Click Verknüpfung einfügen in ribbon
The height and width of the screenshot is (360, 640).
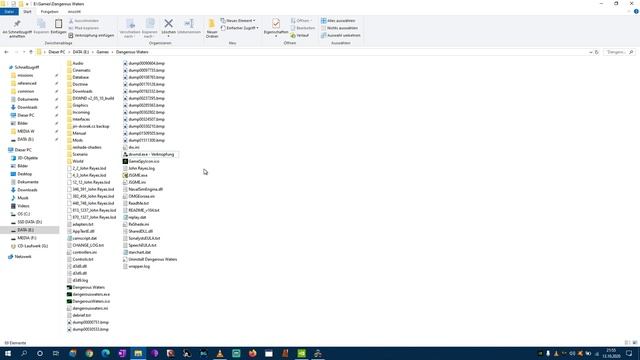click(91, 36)
